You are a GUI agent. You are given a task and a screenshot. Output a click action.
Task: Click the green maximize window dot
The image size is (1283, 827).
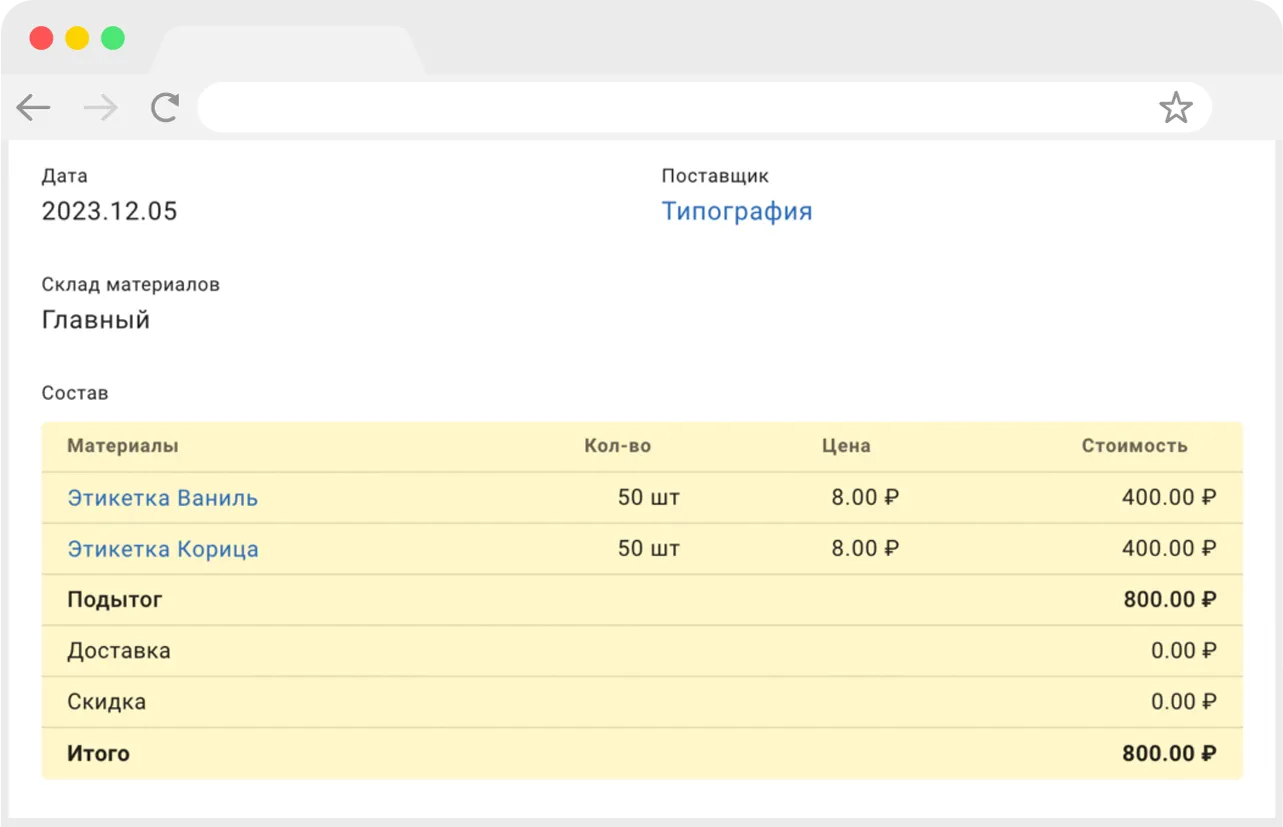[113, 39]
